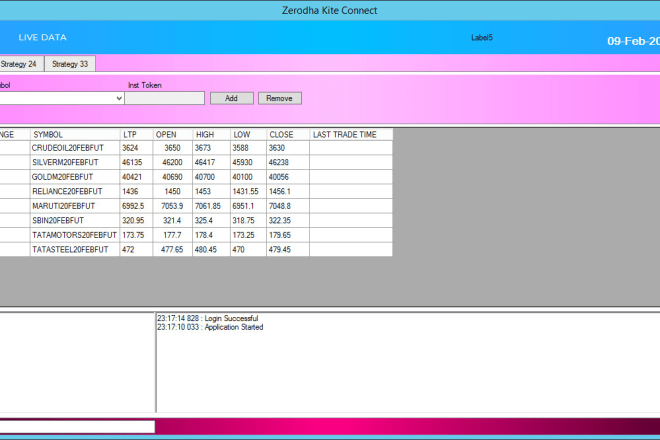
Task: Click the LAST TRADE TIME column header
Action: click(351, 134)
